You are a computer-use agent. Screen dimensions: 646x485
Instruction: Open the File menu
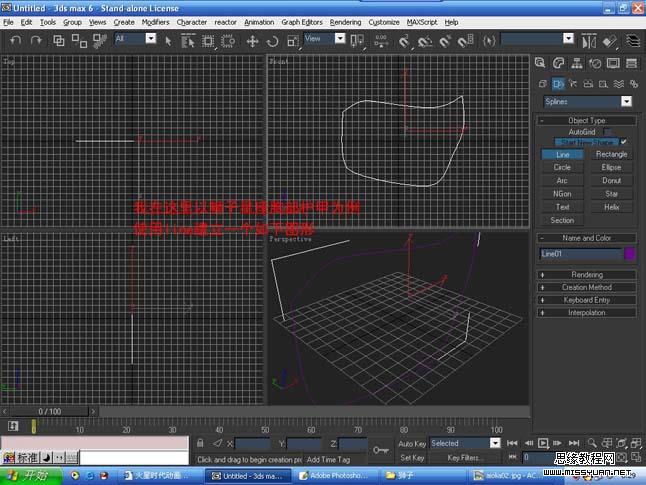(x=8, y=22)
